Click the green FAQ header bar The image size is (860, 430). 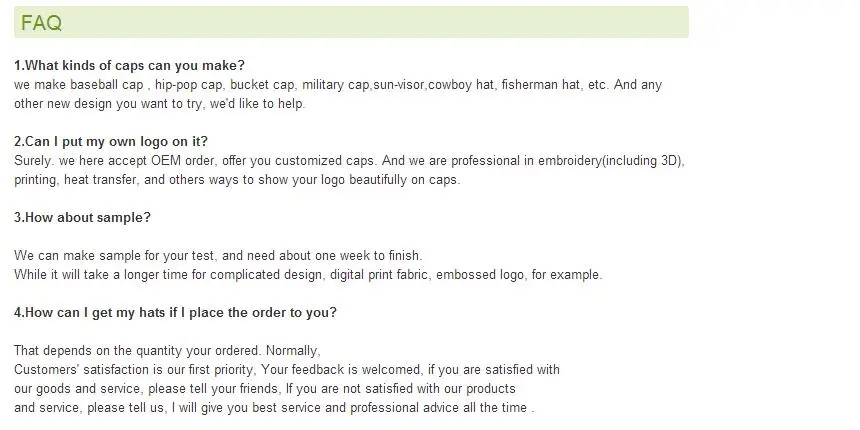click(350, 23)
